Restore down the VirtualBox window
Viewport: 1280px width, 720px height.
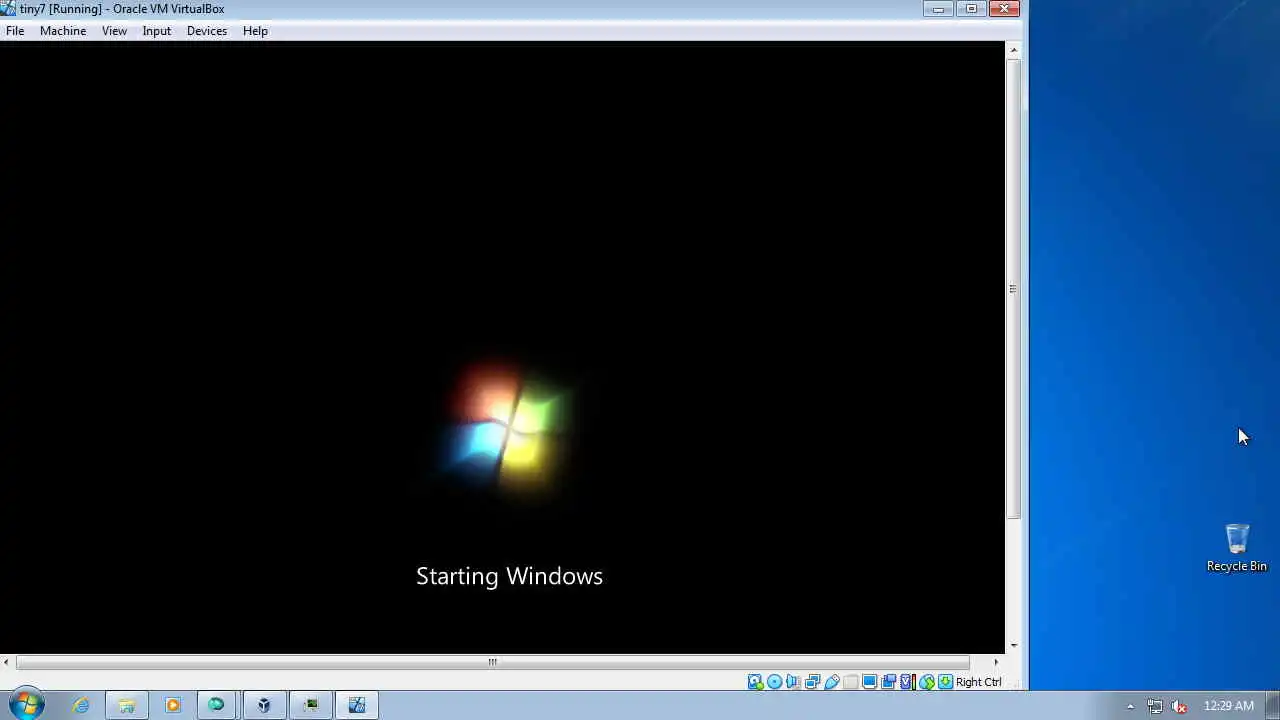(x=970, y=9)
